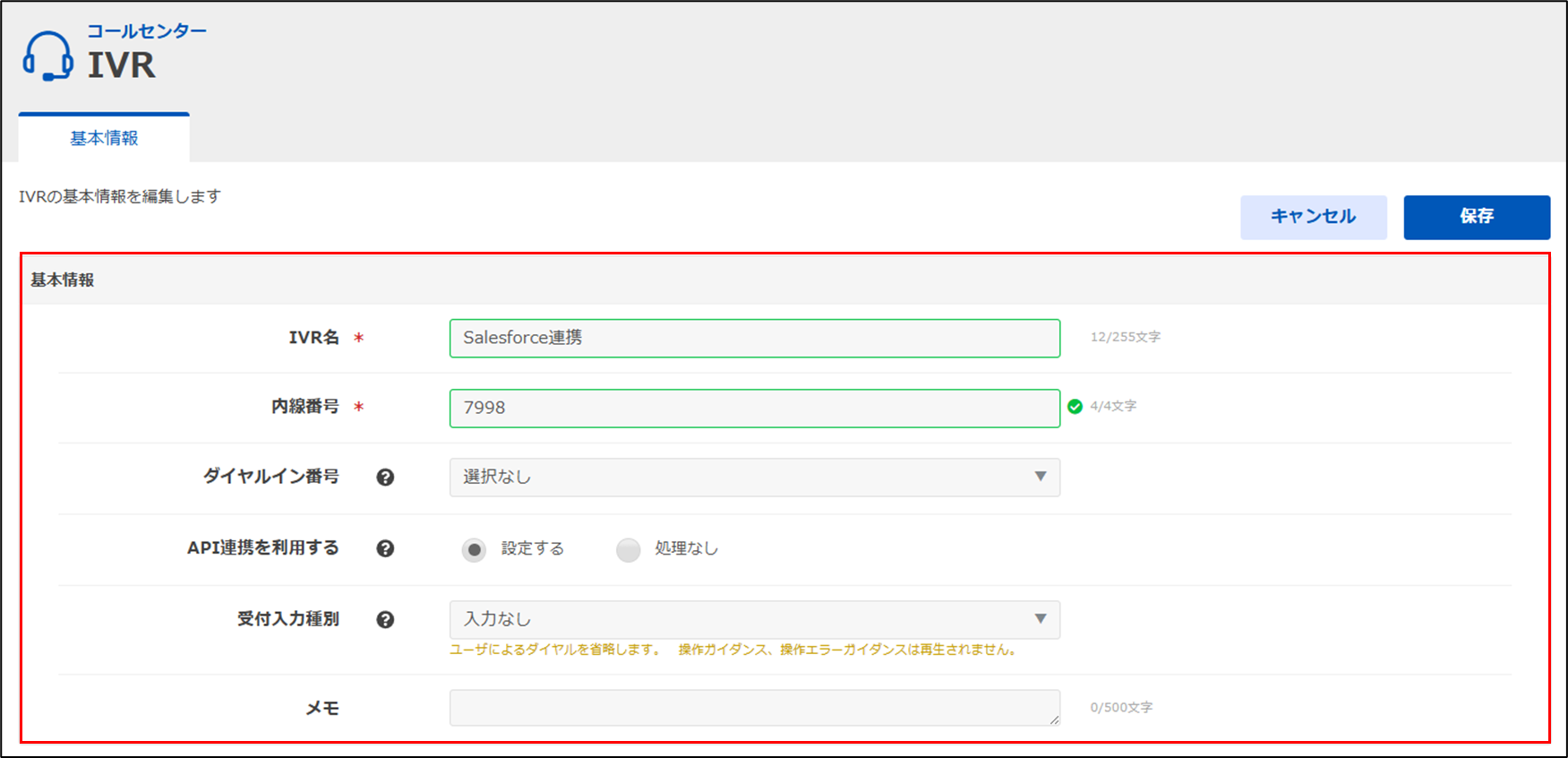Open help icon beside API連携を利用する
1568x758 pixels.
pyautogui.click(x=385, y=548)
